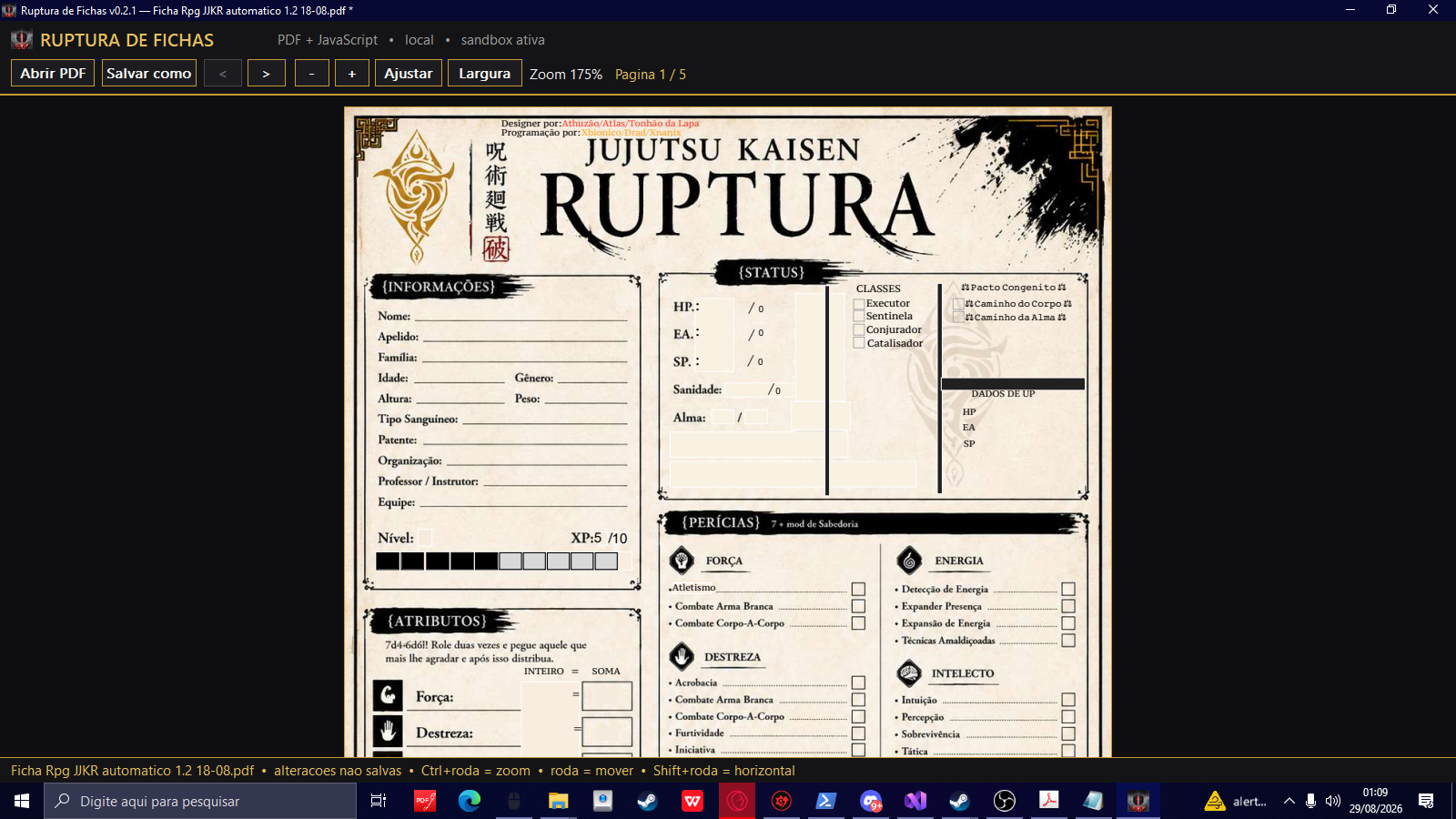Viewport: 1456px width, 819px height.
Task: Check the Atletismo skill checkbox
Action: (x=858, y=589)
